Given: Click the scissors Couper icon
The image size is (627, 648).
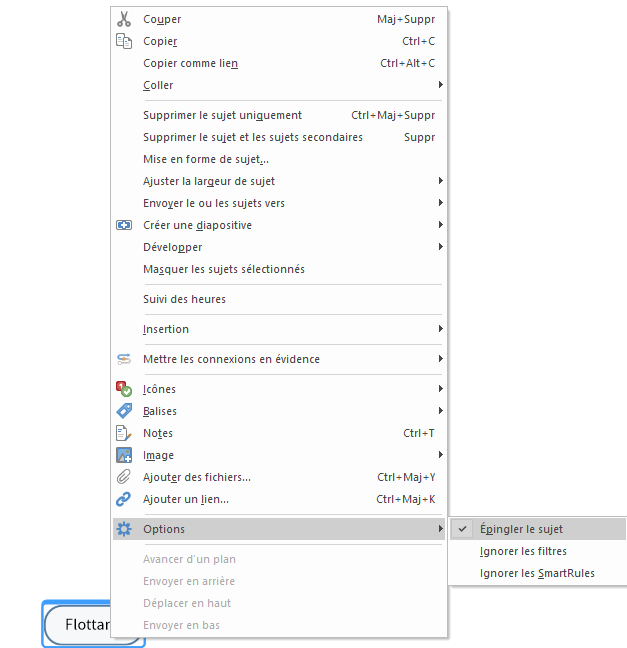Looking at the screenshot, I should click(x=124, y=19).
